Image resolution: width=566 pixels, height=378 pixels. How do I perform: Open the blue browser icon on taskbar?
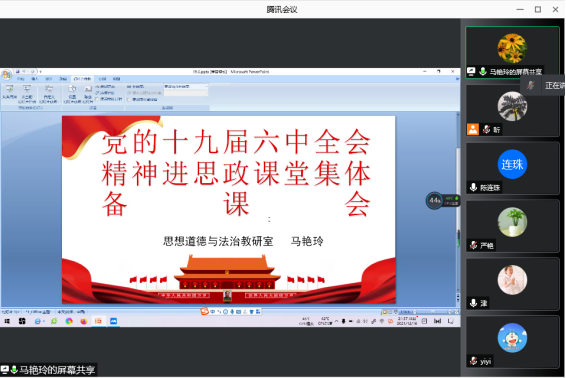(x=38, y=321)
